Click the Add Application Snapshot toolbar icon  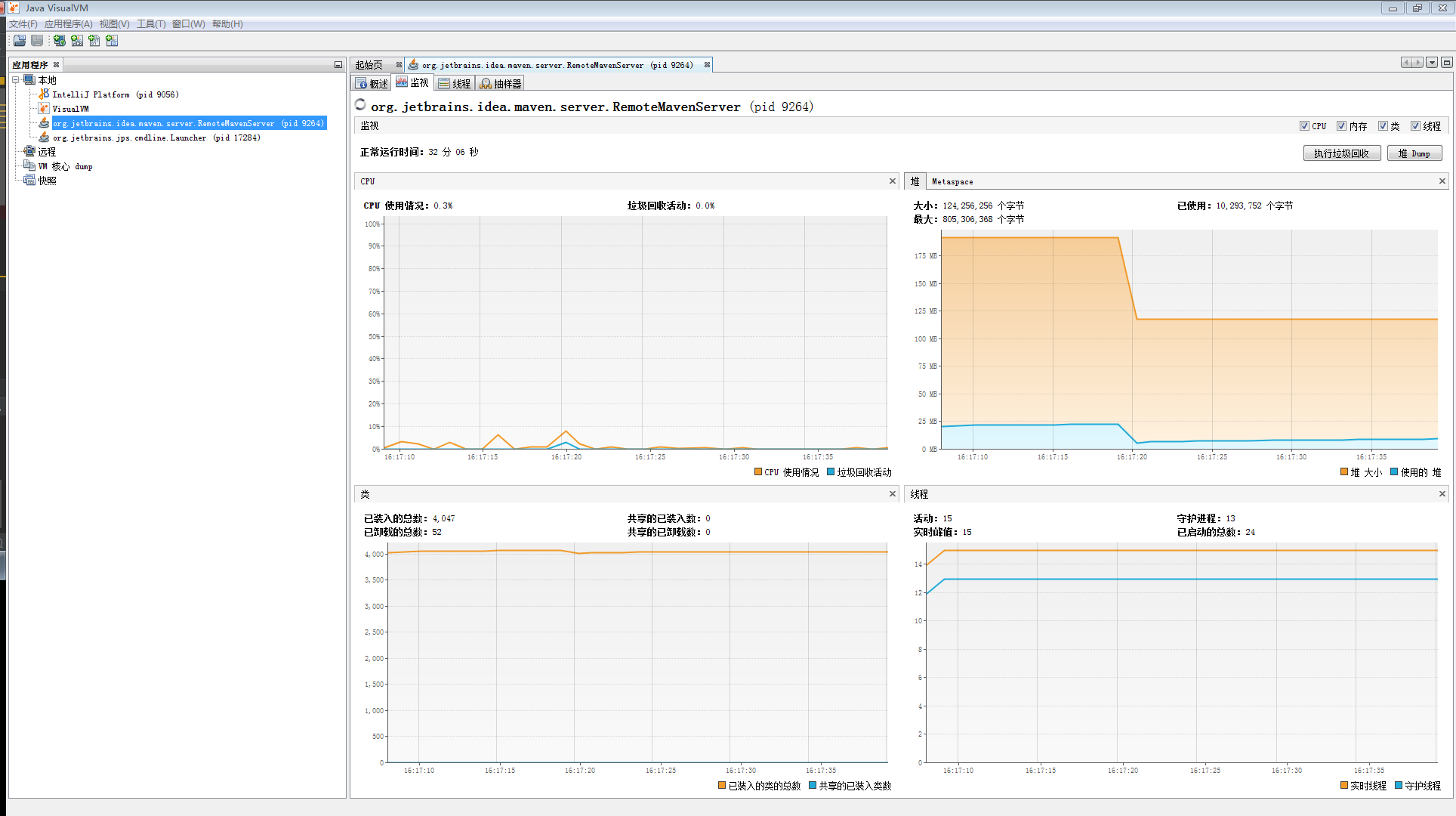112,41
